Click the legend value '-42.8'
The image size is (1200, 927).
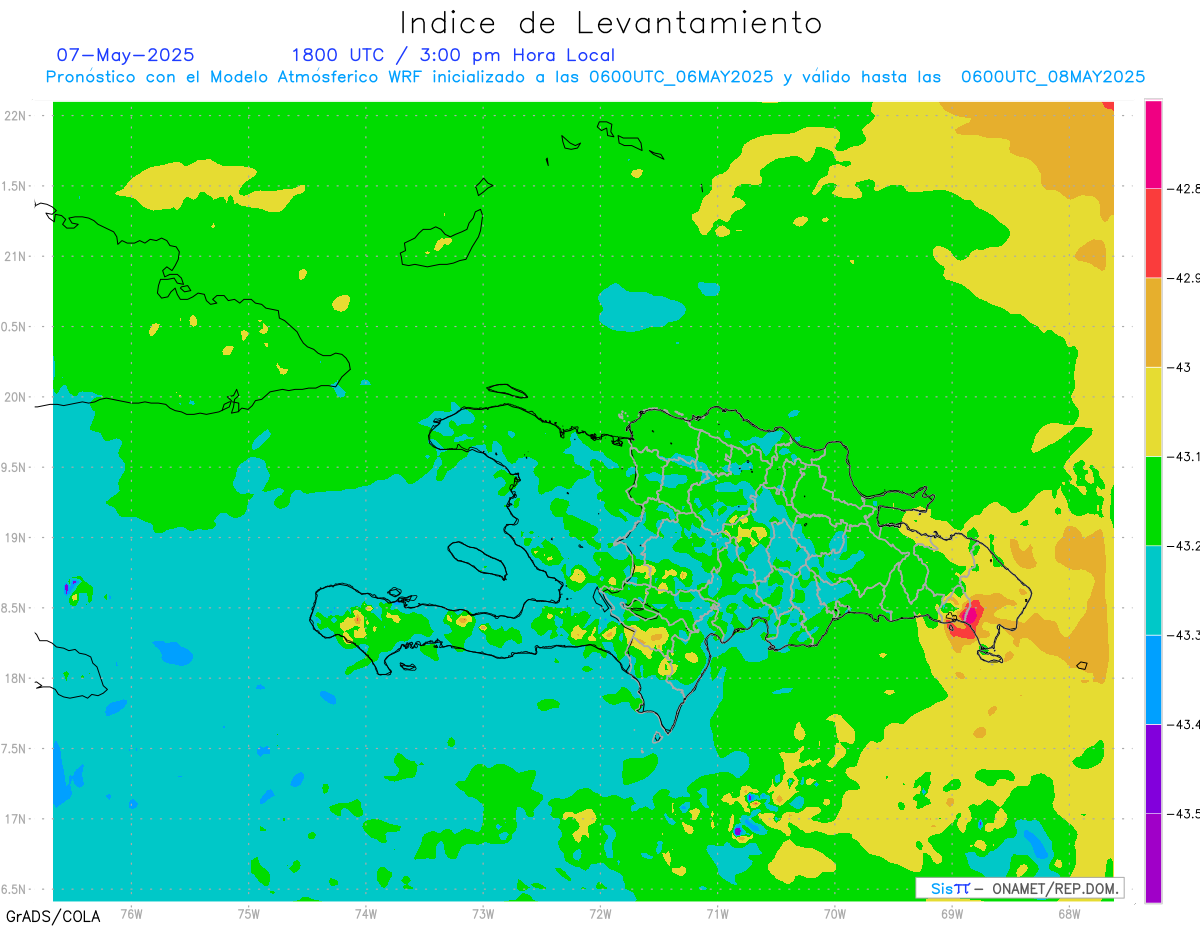pos(1184,188)
